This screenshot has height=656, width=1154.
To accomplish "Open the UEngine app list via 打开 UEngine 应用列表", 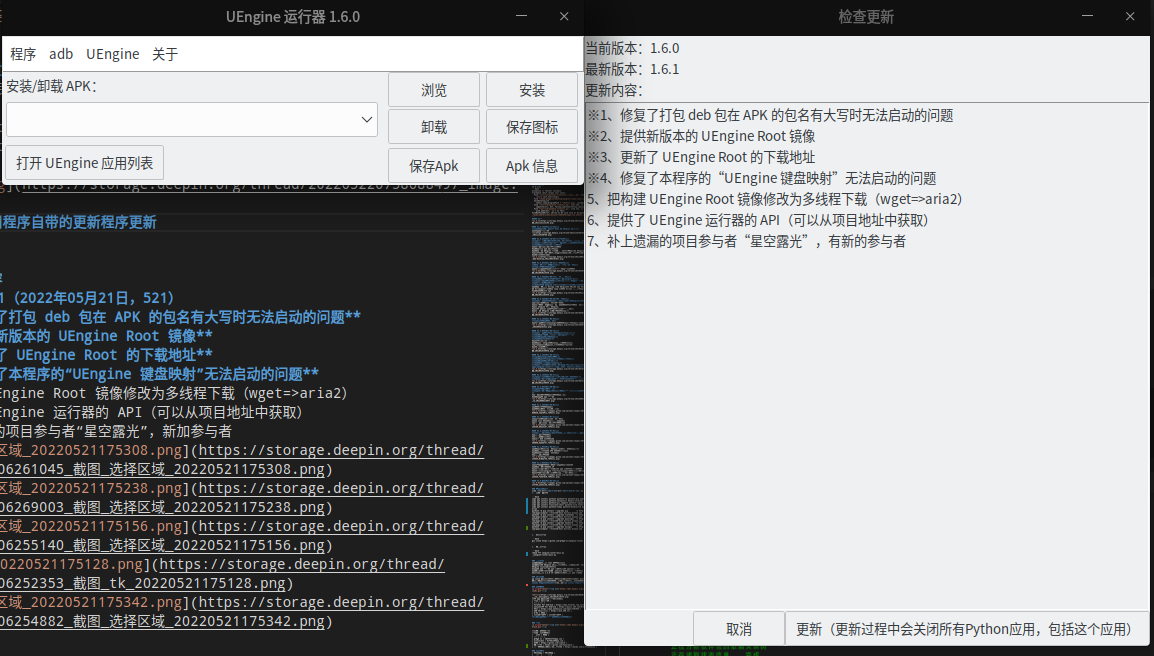I will [85, 163].
